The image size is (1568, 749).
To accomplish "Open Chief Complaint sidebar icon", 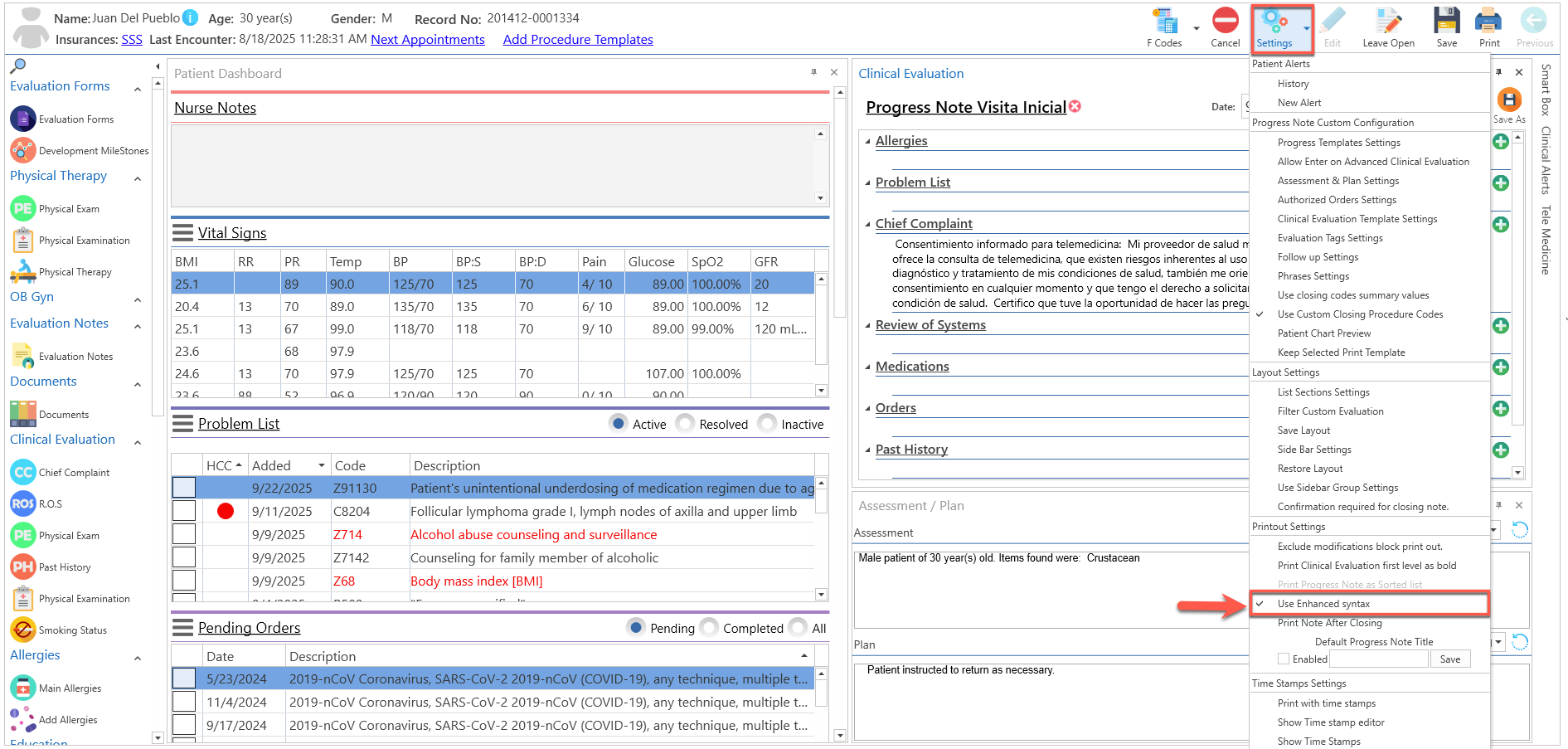I will click(23, 473).
